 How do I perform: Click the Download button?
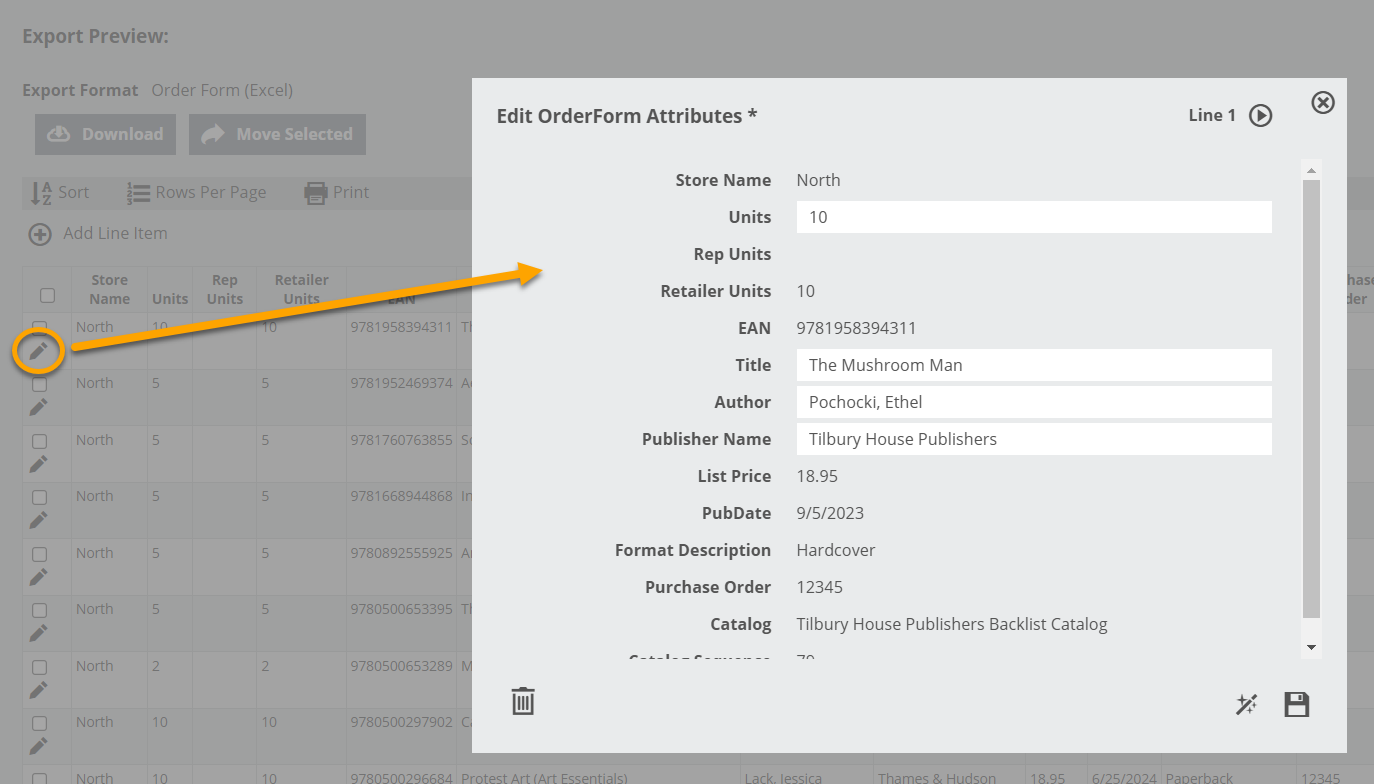pyautogui.click(x=106, y=135)
